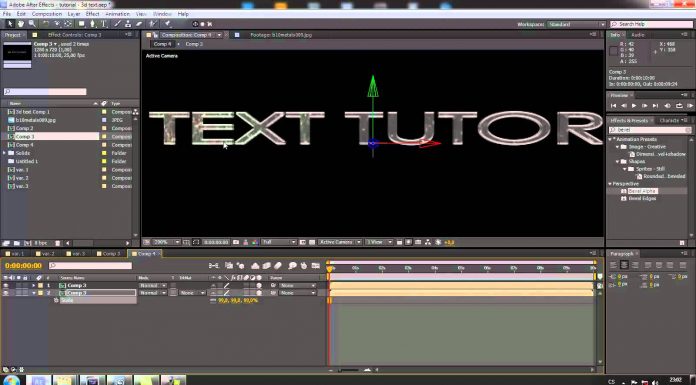Open the Full resolution dropdown
The height and width of the screenshot is (385, 696).
click(278, 242)
